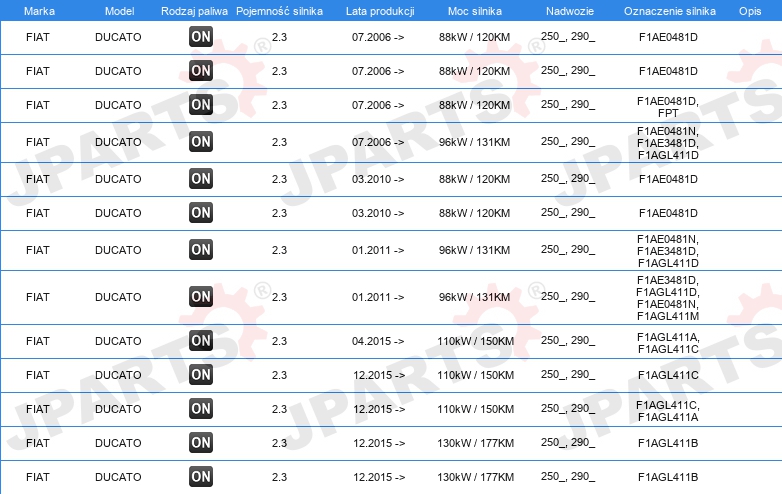Click '12.2015 ->' in F1AGL411C, F1AGL411A row
Screen dimensions: 782x494
379,409
